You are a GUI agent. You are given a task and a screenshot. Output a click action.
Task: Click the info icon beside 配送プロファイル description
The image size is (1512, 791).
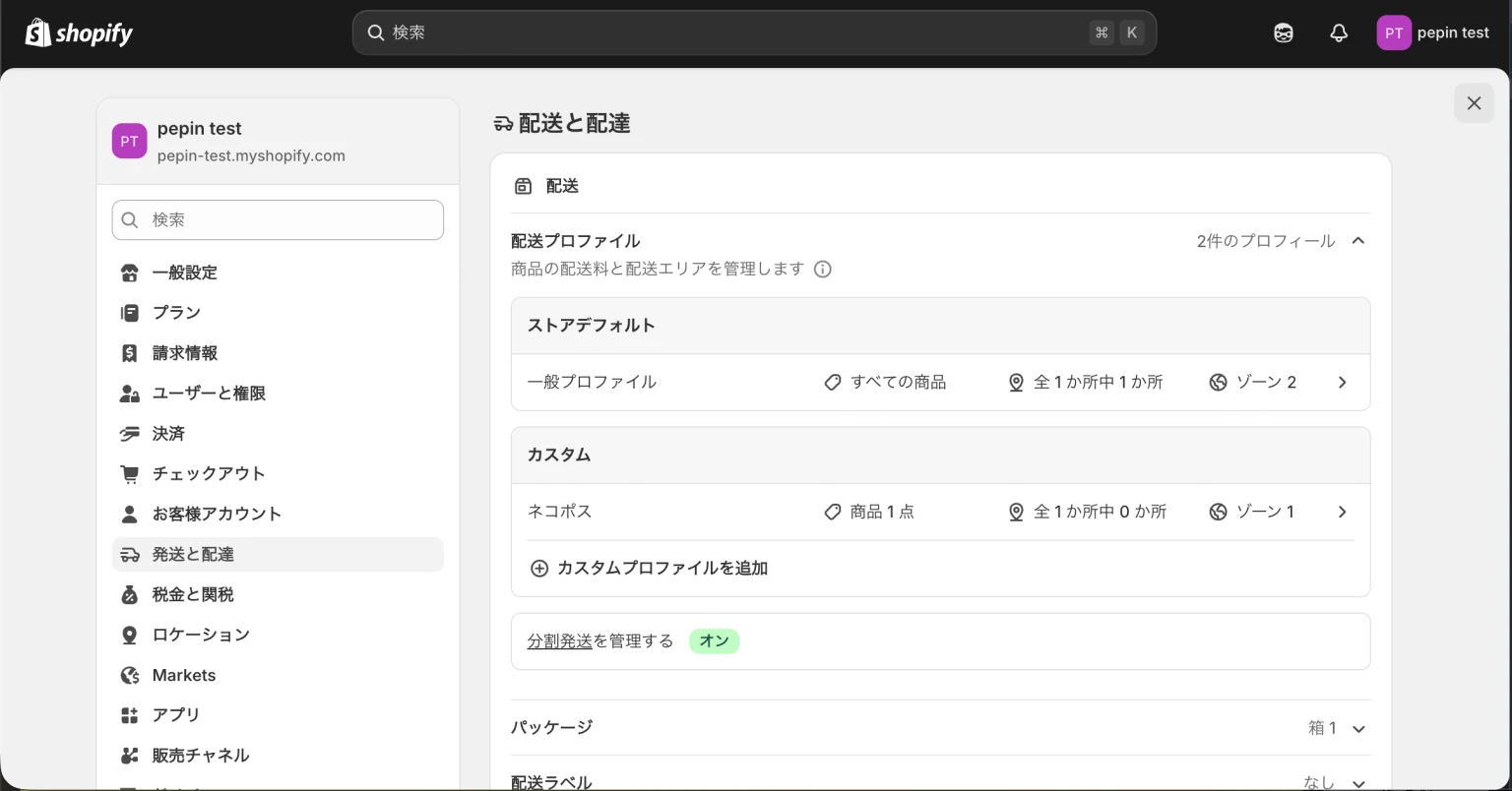pyautogui.click(x=823, y=269)
